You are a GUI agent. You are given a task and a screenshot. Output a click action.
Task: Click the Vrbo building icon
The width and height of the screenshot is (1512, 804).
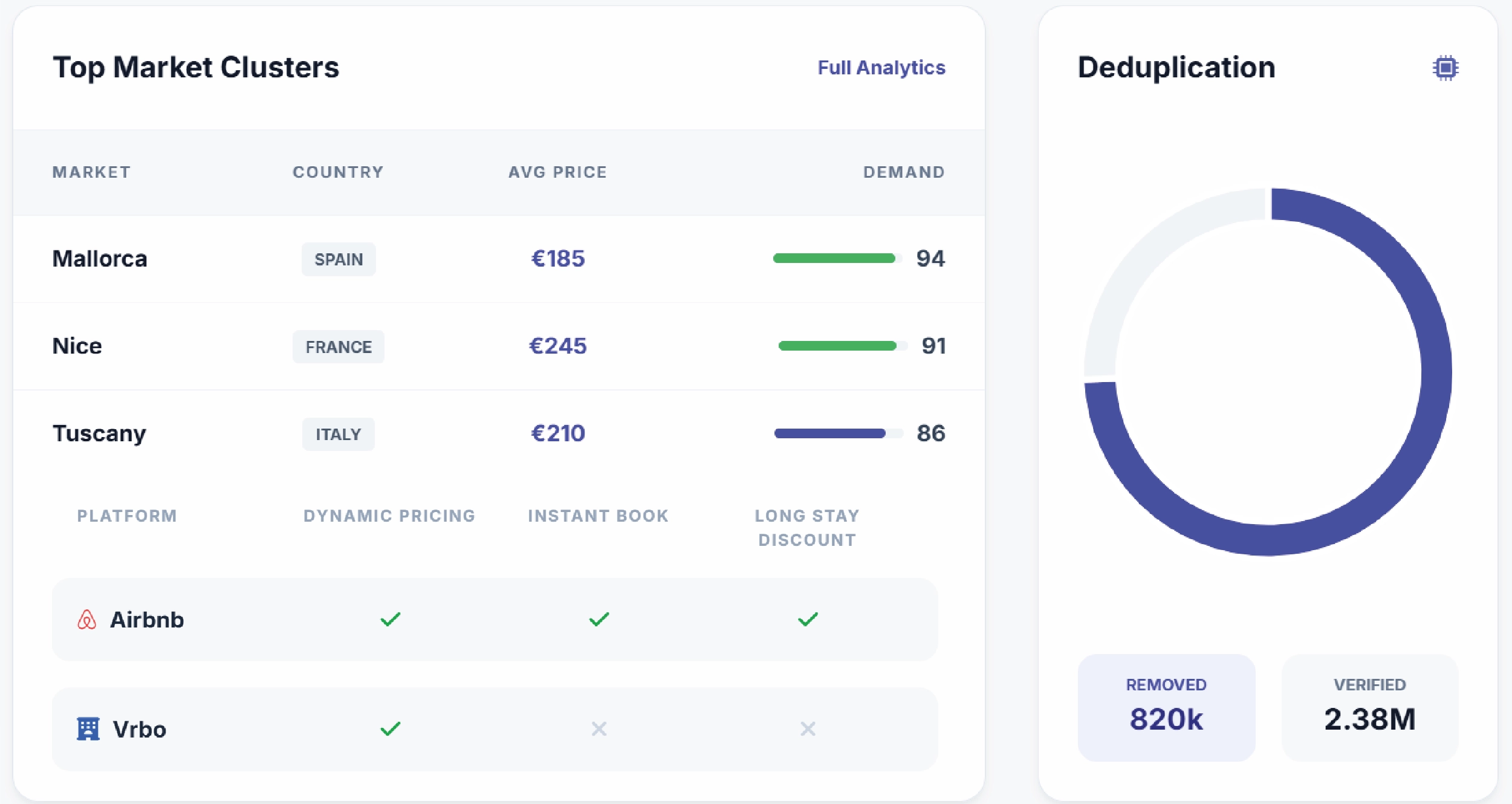point(88,729)
